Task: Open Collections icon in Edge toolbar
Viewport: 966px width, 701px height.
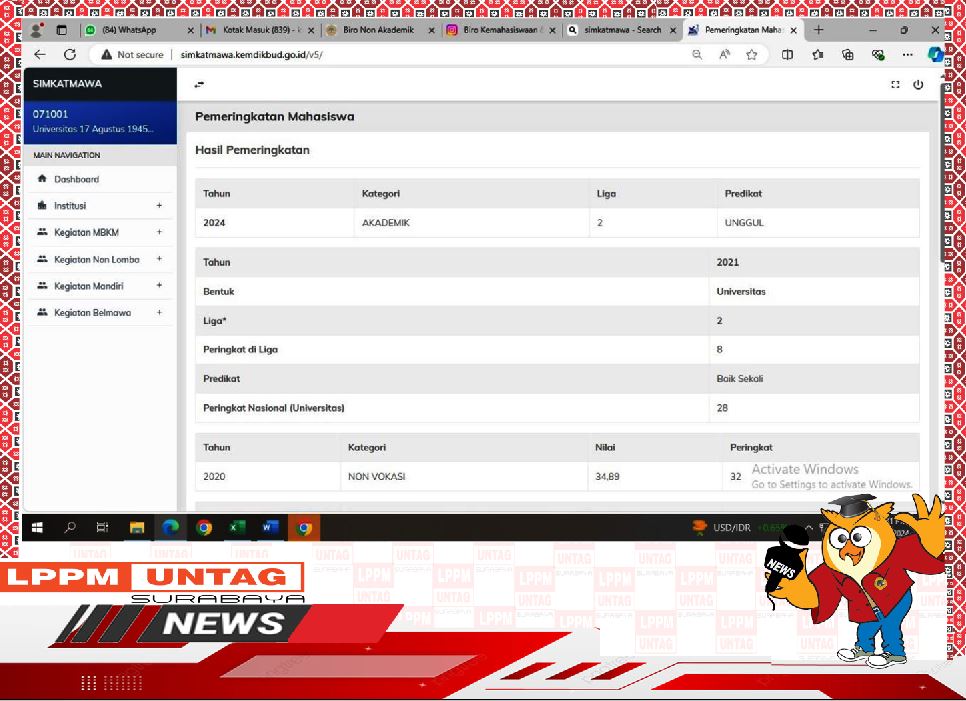Action: click(x=848, y=55)
